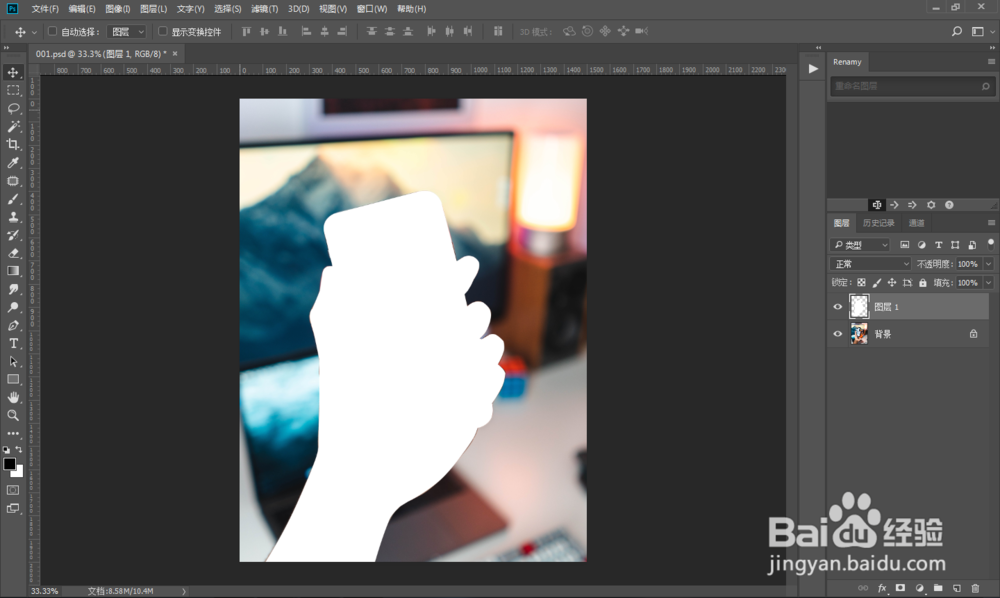Open the 正常 blend mode dropdown
The height and width of the screenshot is (598, 1000).
[871, 264]
